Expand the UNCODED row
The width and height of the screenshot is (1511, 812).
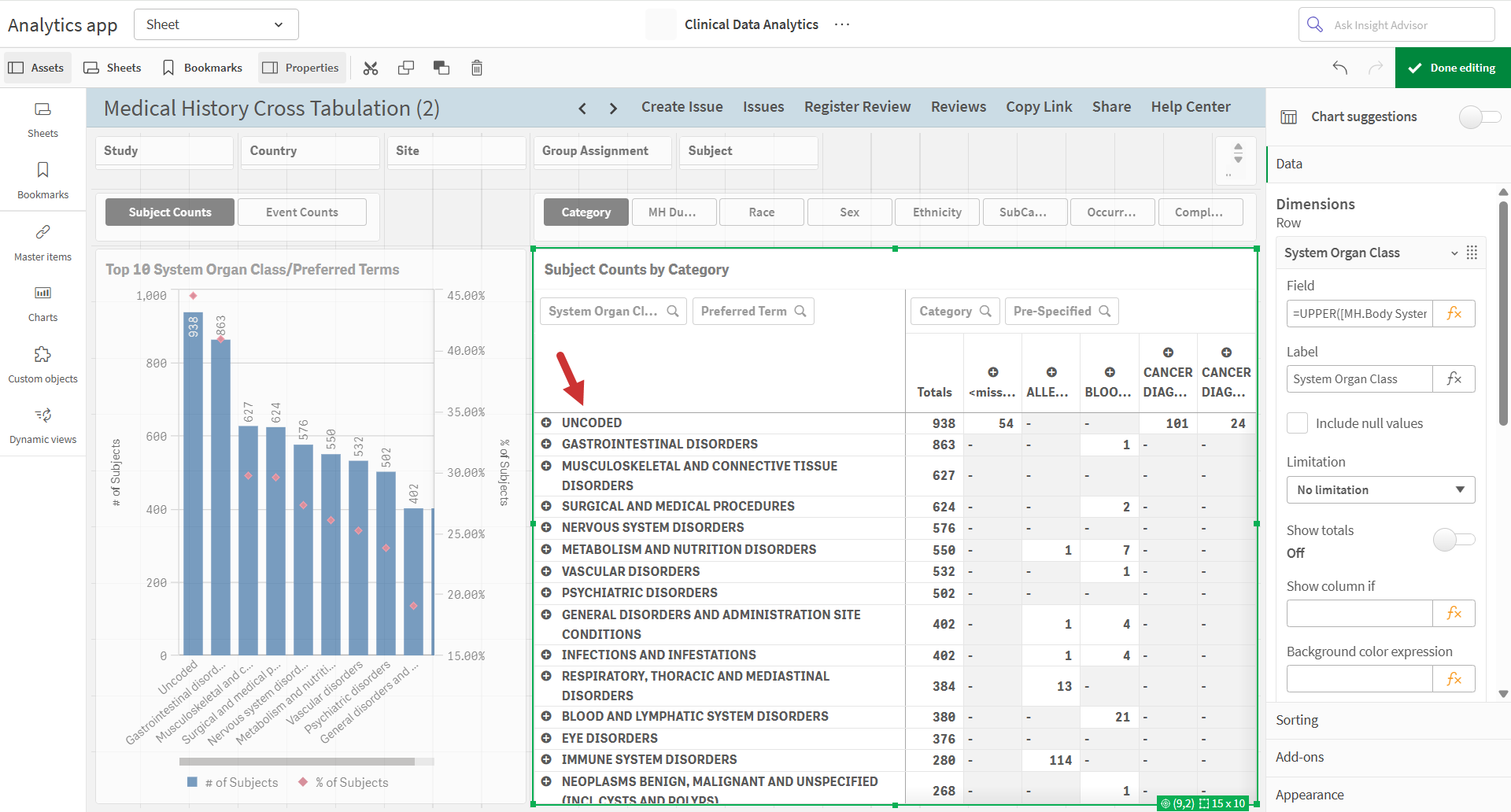546,423
